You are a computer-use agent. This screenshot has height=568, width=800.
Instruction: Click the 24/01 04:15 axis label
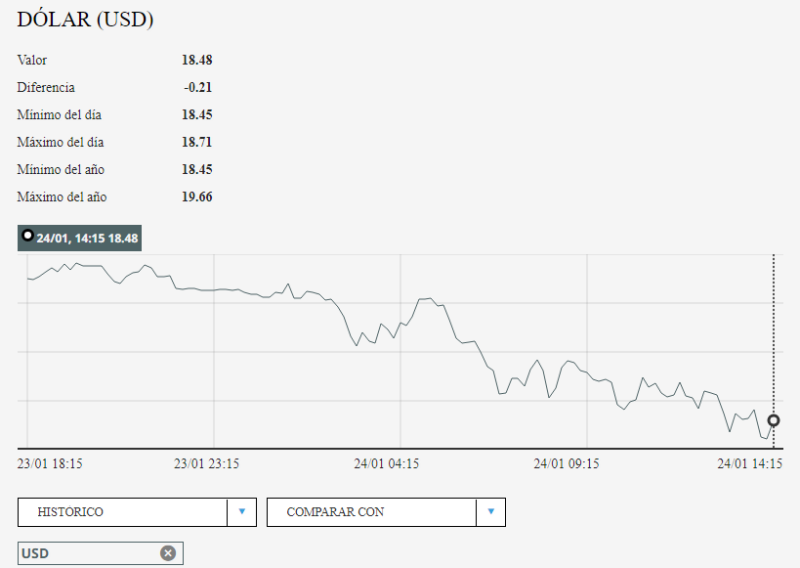(387, 463)
